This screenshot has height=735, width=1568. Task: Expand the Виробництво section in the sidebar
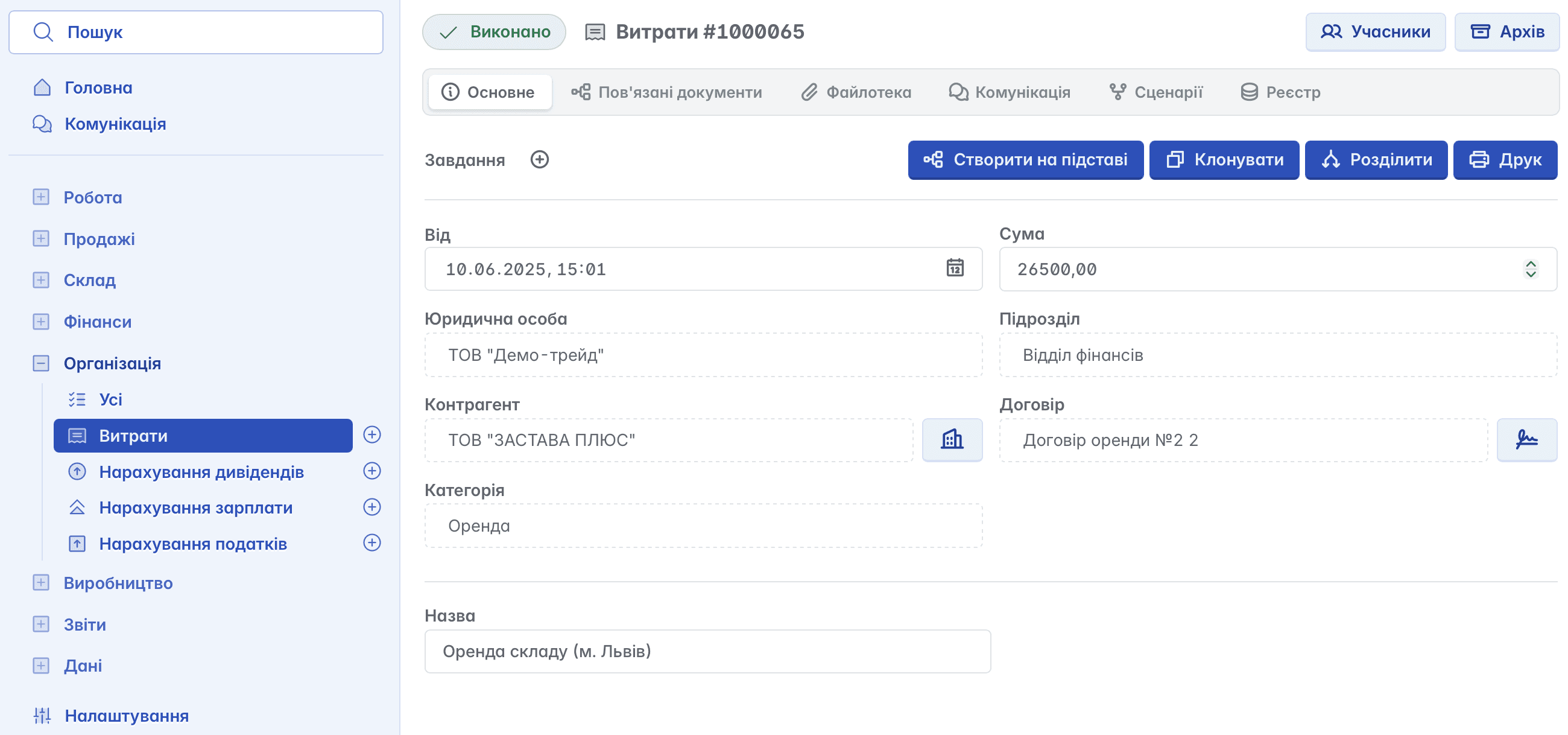point(41,583)
